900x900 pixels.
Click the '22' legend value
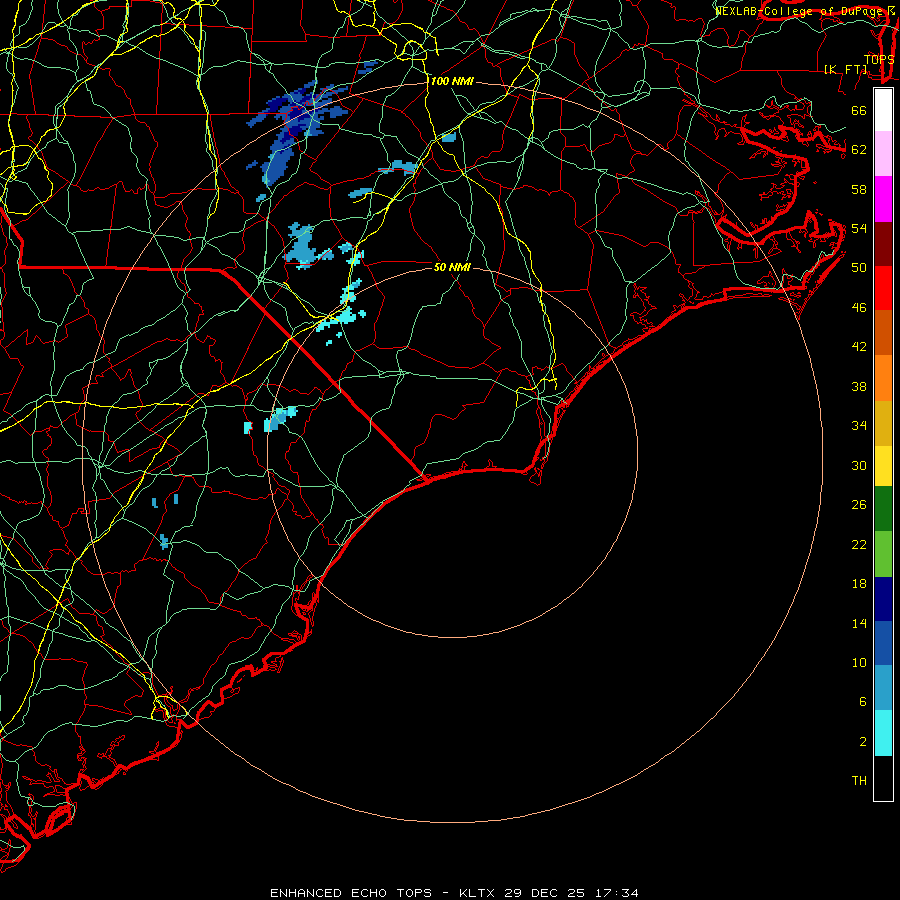pyautogui.click(x=859, y=544)
